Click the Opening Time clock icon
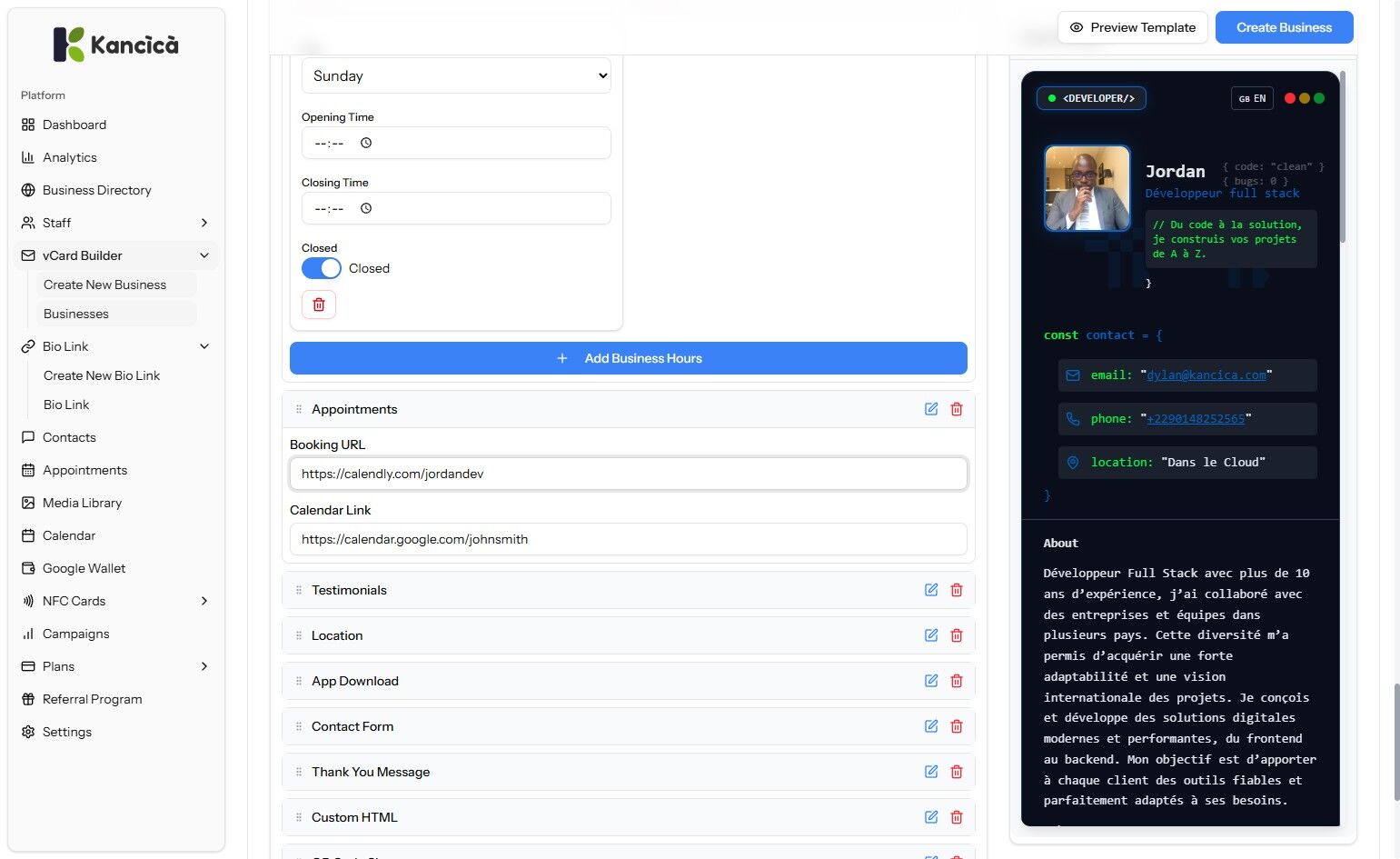The width and height of the screenshot is (1400, 859). click(x=366, y=143)
